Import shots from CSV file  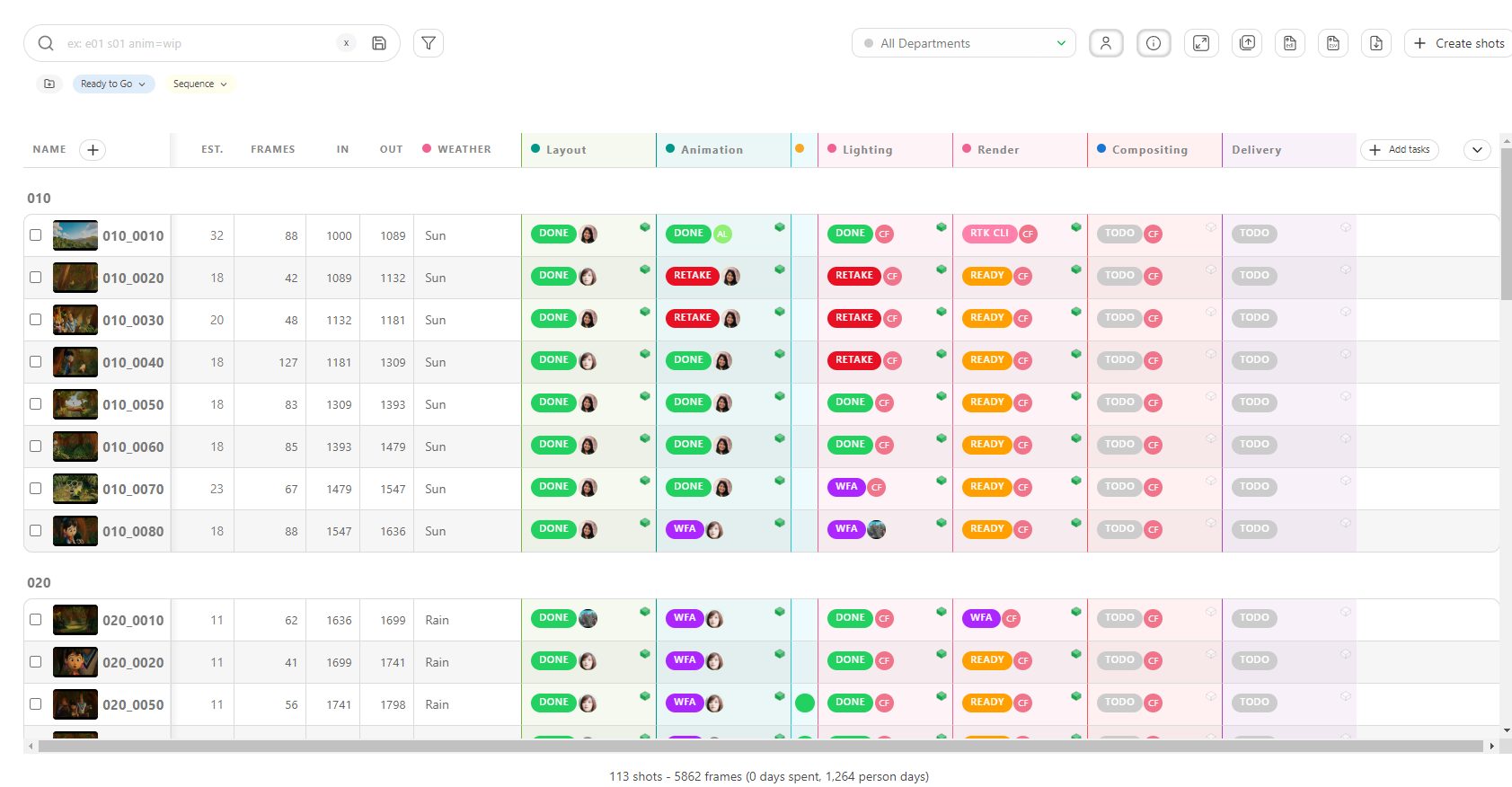1333,43
